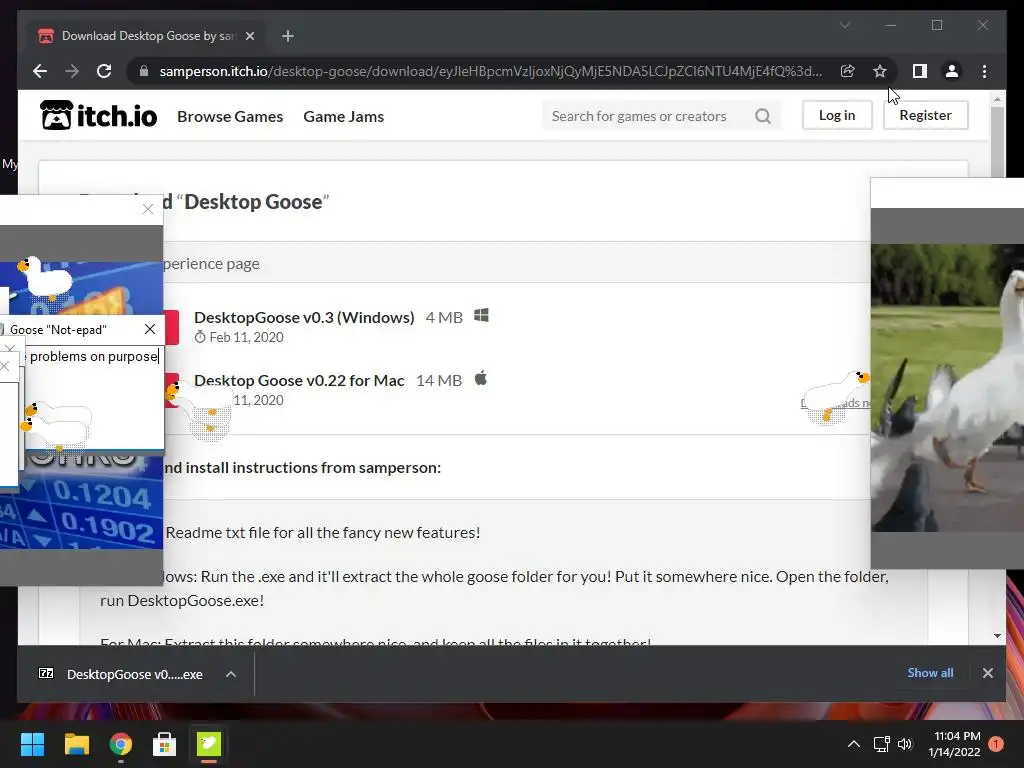Viewport: 1024px width, 768px height.
Task: Click the address bar URL
Action: click(490, 71)
